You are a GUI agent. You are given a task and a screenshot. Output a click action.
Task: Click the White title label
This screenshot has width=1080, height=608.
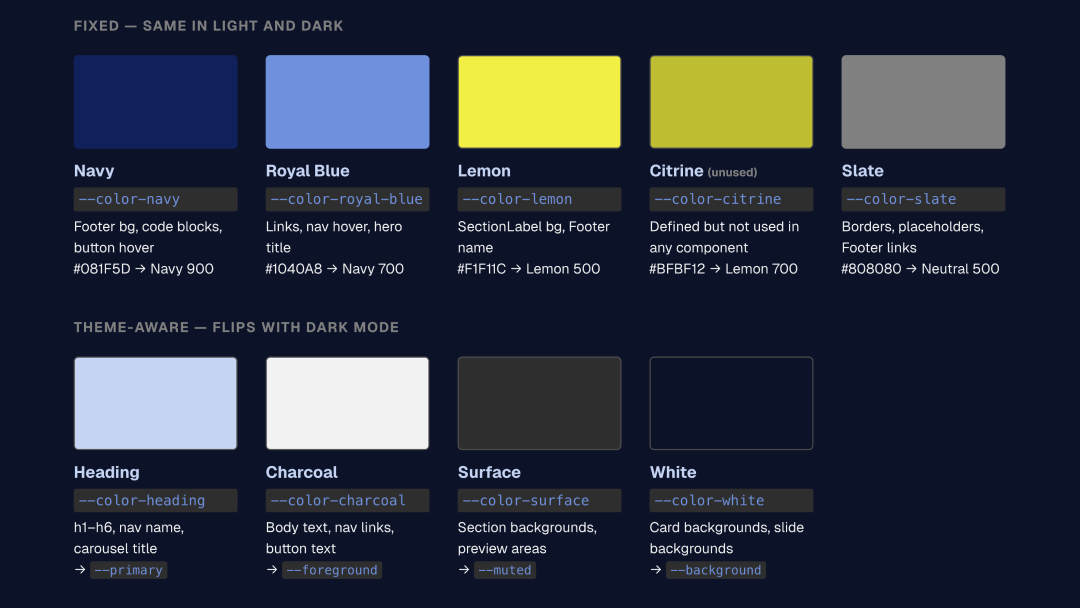[x=673, y=472]
